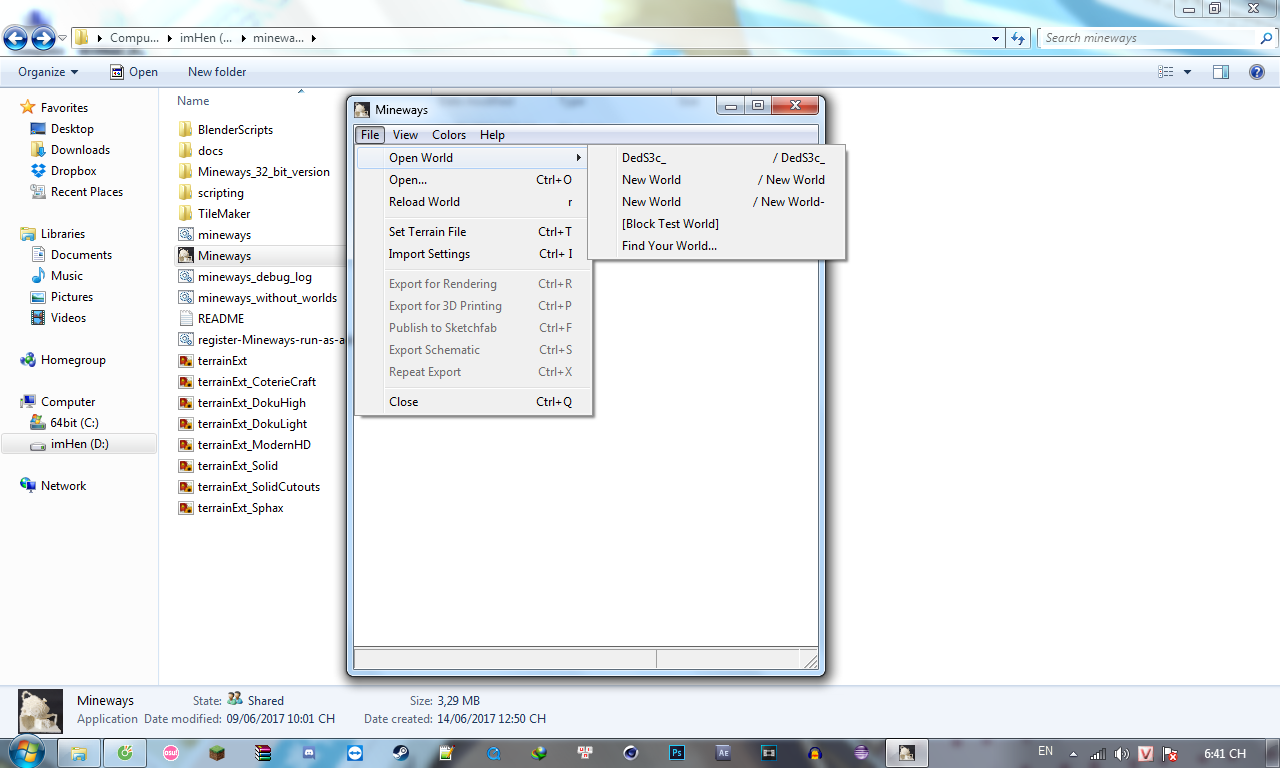Open Cinema 4D from the taskbar
This screenshot has height=768, width=1280.
[631, 753]
